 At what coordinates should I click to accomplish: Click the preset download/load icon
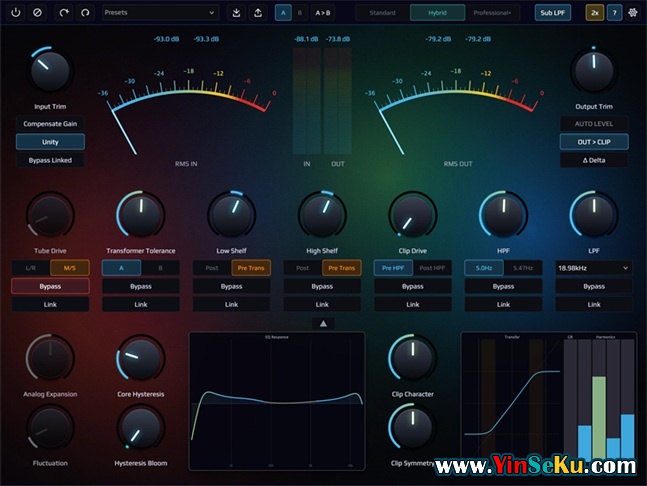[x=236, y=13]
